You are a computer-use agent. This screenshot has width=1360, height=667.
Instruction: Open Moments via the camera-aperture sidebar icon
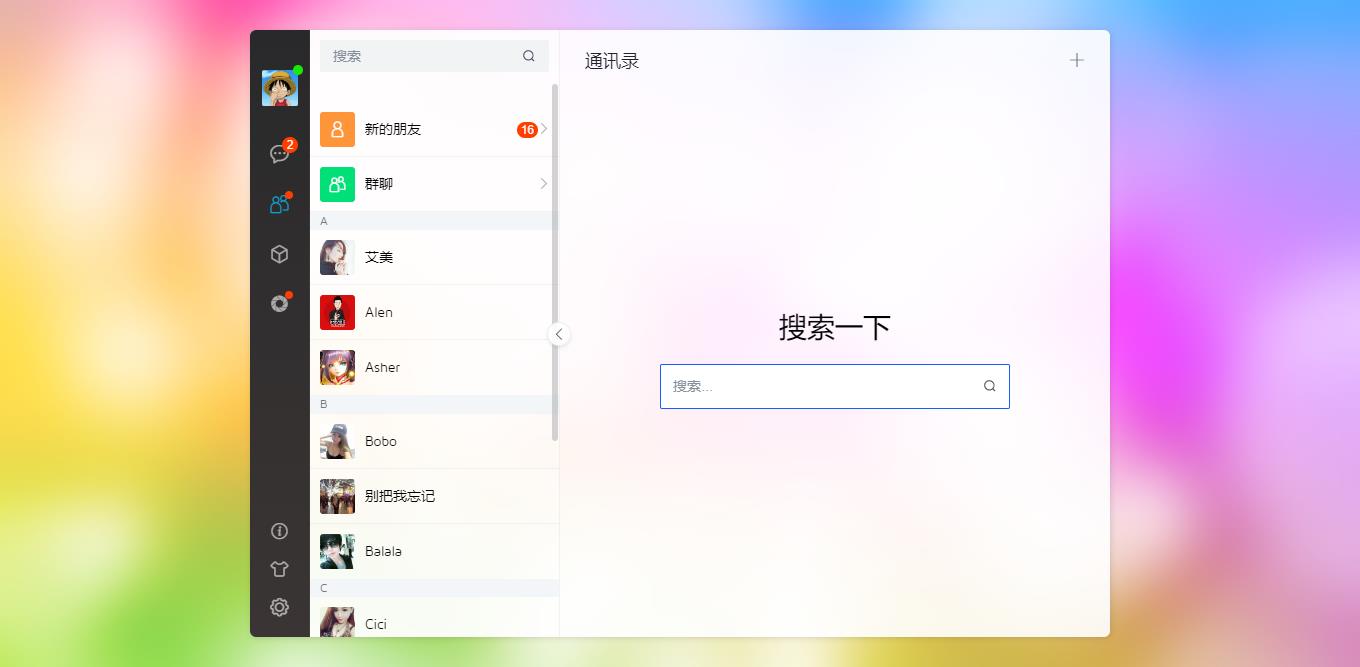coord(279,303)
